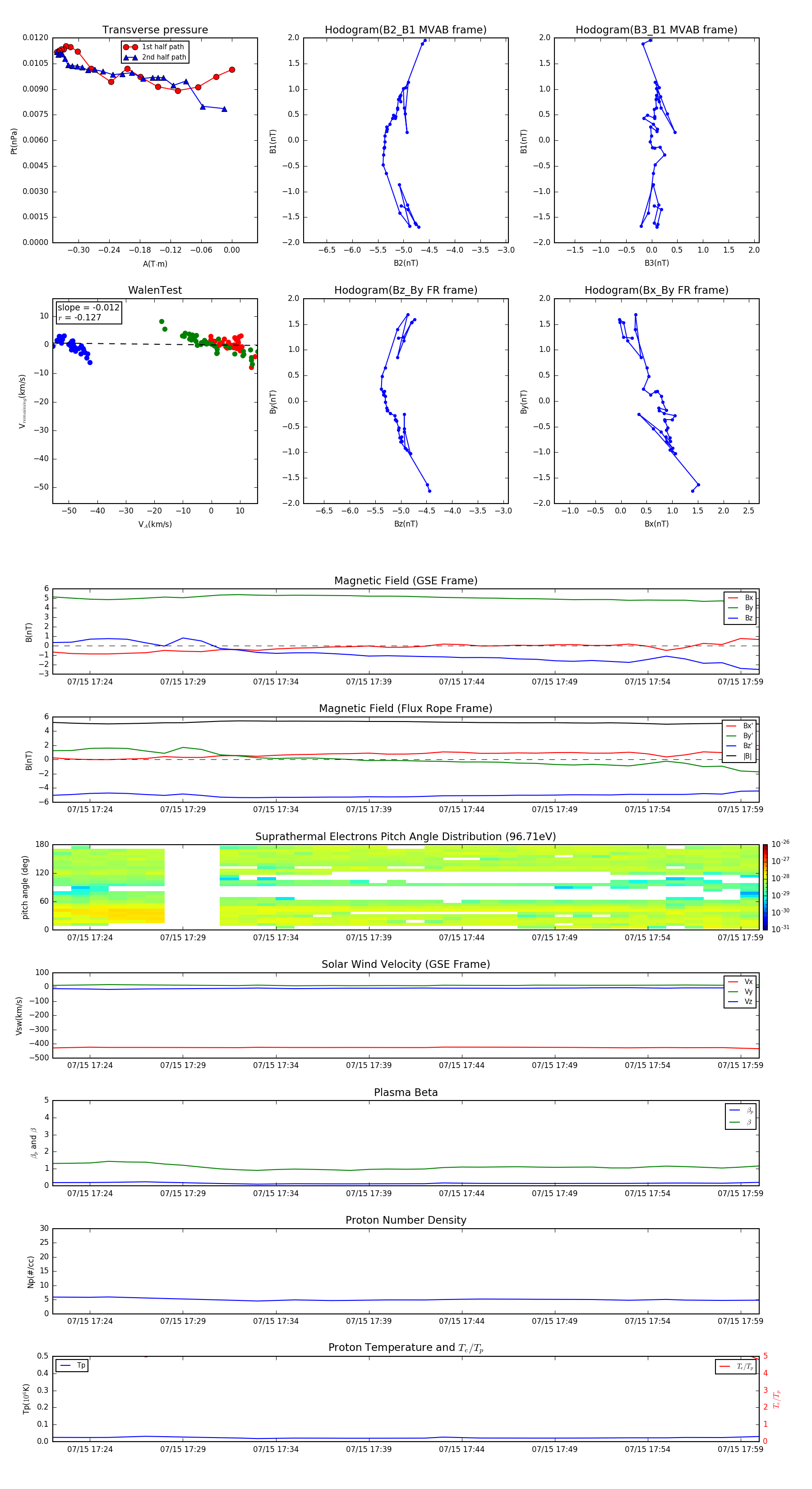This screenshot has height=1489, width=812.
Task: Click the B2(nT) x-axis label
Action: pyautogui.click(x=406, y=263)
